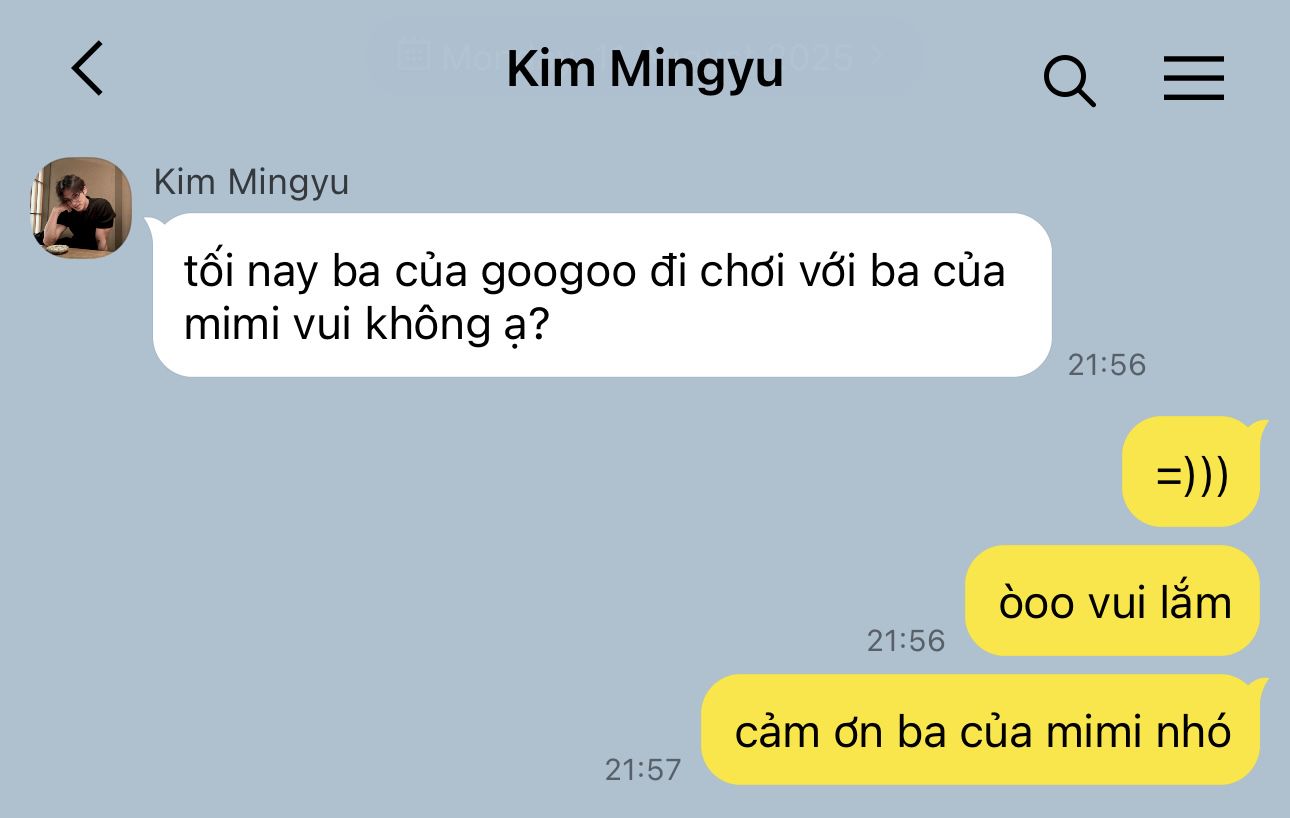Tap the 21:56 timestamp beside "òoo vui lắm"
Screen dimensions: 1290x818
(906, 641)
